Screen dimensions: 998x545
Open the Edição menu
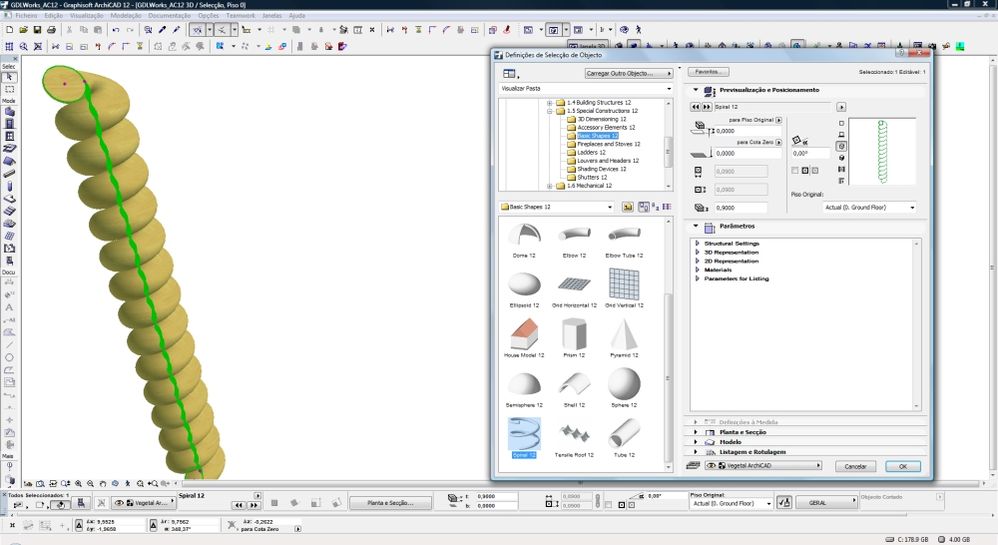[53, 15]
